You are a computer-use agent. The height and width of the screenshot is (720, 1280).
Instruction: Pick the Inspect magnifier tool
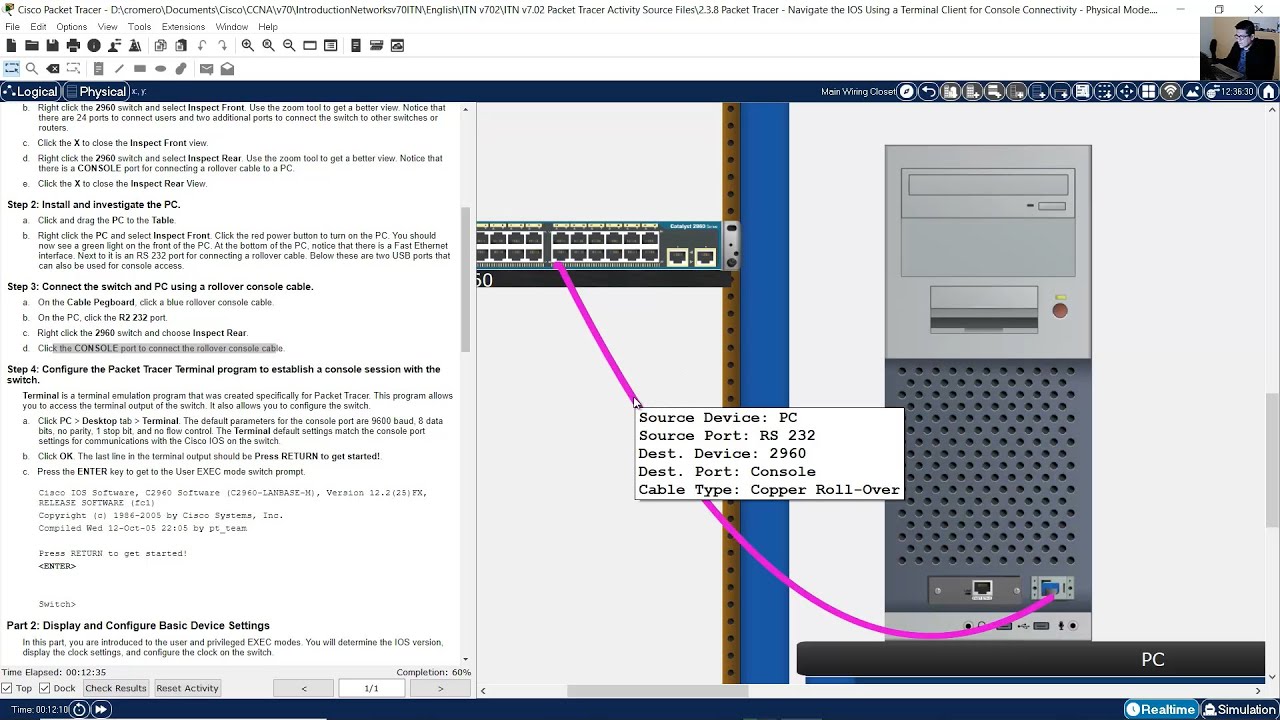click(32, 69)
